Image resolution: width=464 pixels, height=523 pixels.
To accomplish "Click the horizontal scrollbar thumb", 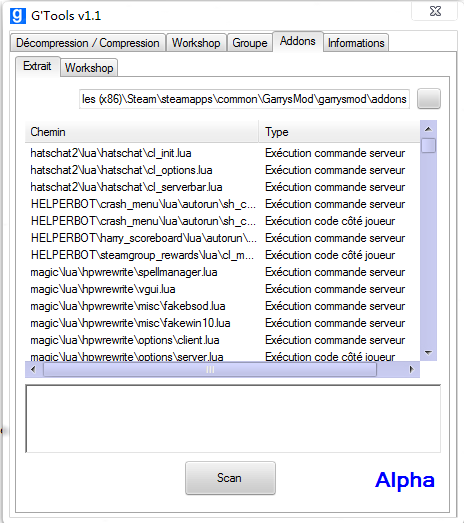I will pyautogui.click(x=210, y=370).
